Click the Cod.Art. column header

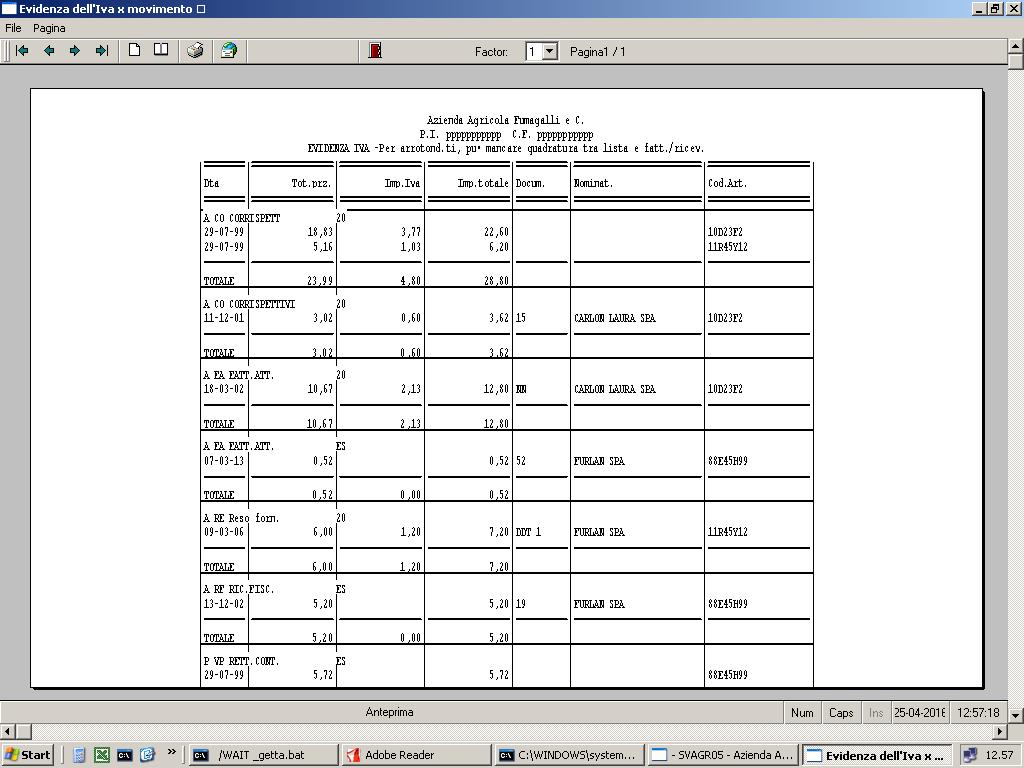click(728, 184)
